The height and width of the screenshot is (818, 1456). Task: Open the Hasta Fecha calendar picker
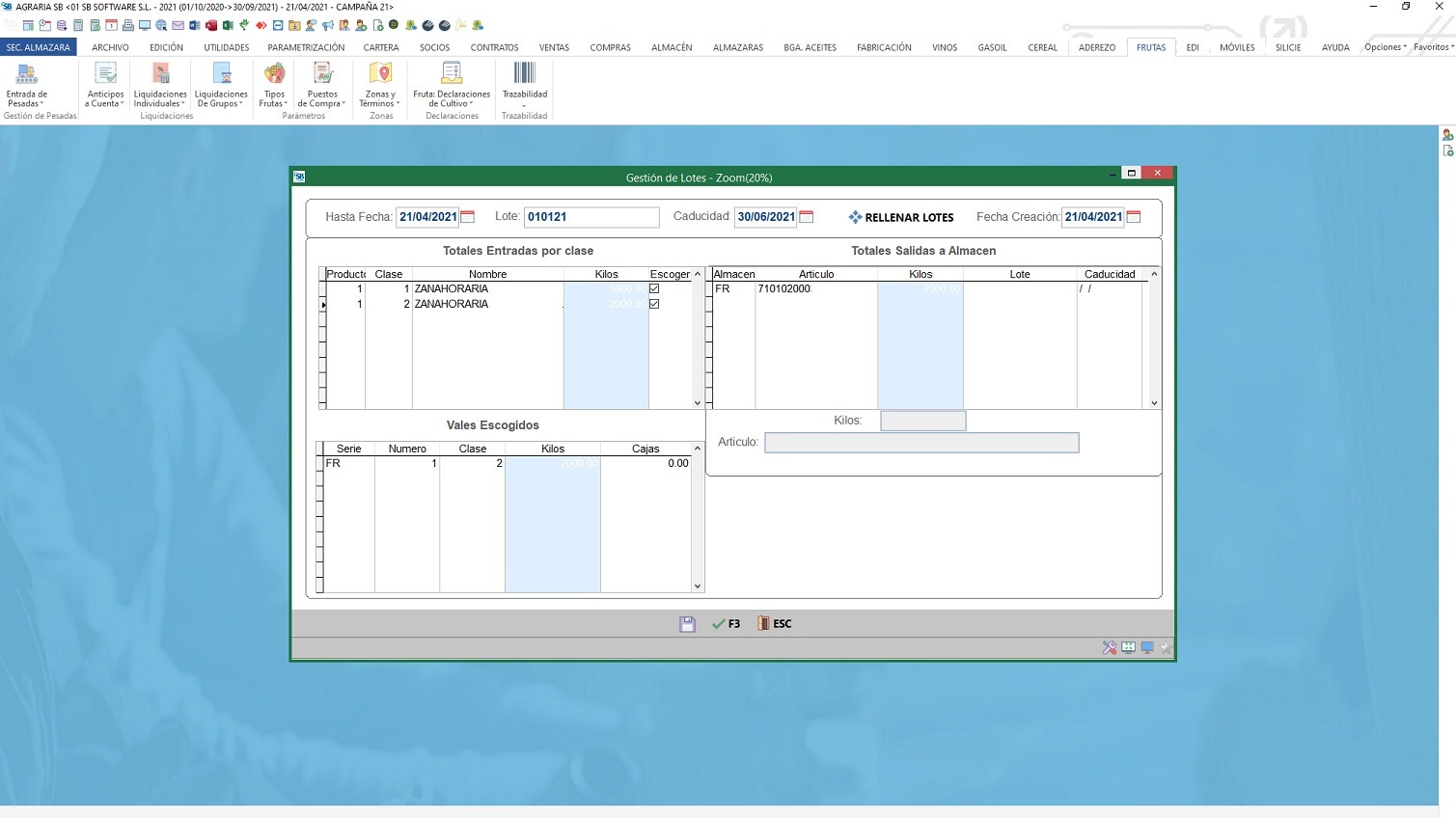[x=468, y=217]
